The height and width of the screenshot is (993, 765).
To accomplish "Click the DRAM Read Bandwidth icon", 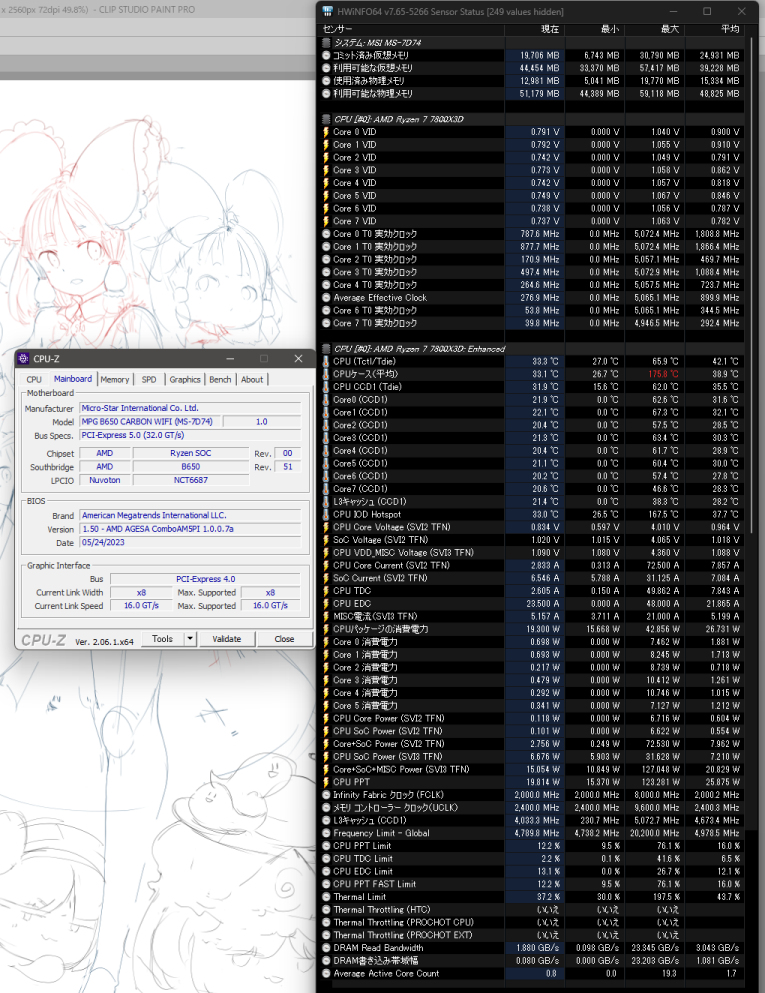I will [326, 948].
